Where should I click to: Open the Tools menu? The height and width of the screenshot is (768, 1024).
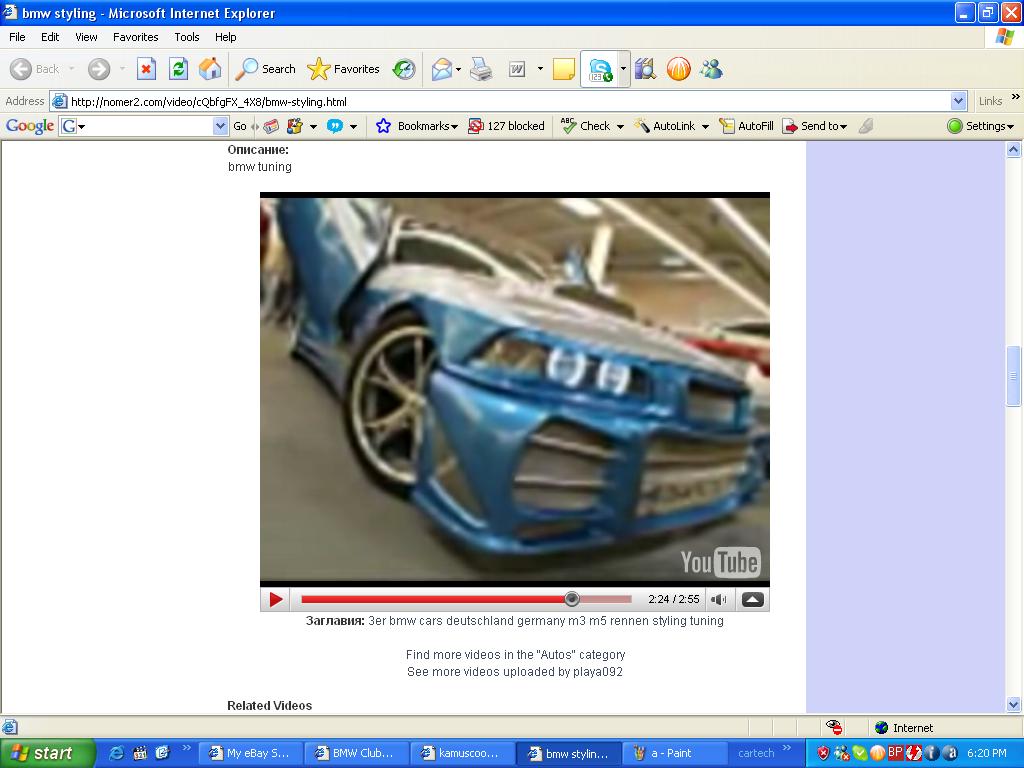(x=187, y=37)
